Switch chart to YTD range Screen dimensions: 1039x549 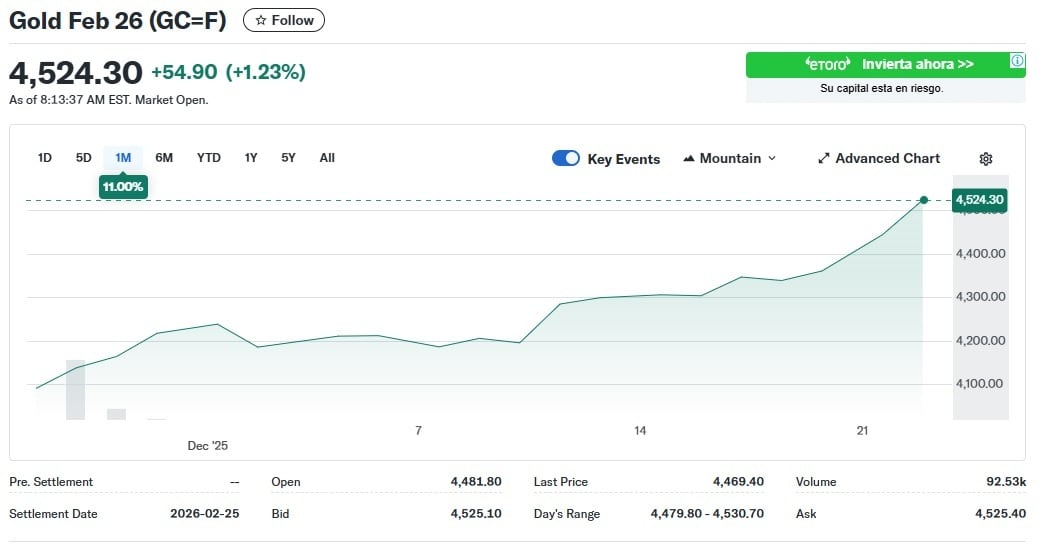click(209, 158)
